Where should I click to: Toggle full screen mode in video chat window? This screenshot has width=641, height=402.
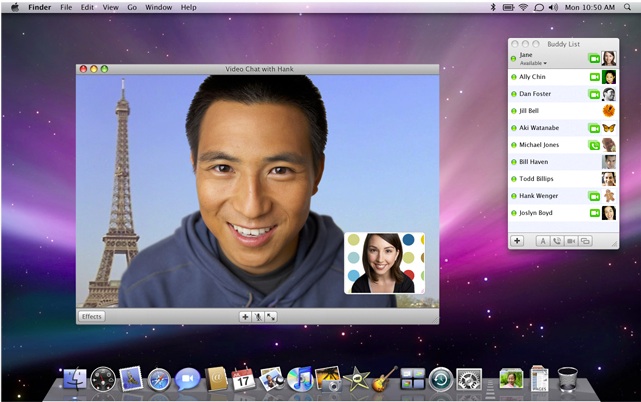[x=271, y=317]
